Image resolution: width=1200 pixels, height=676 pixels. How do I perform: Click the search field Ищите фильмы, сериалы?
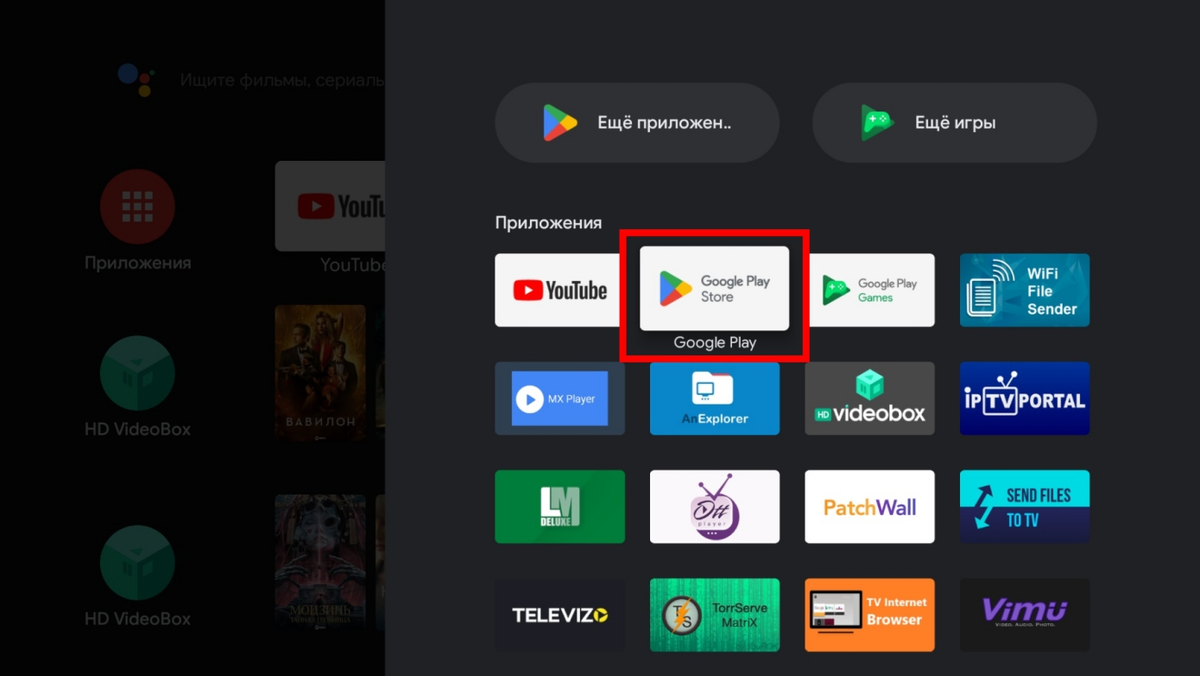click(x=282, y=80)
